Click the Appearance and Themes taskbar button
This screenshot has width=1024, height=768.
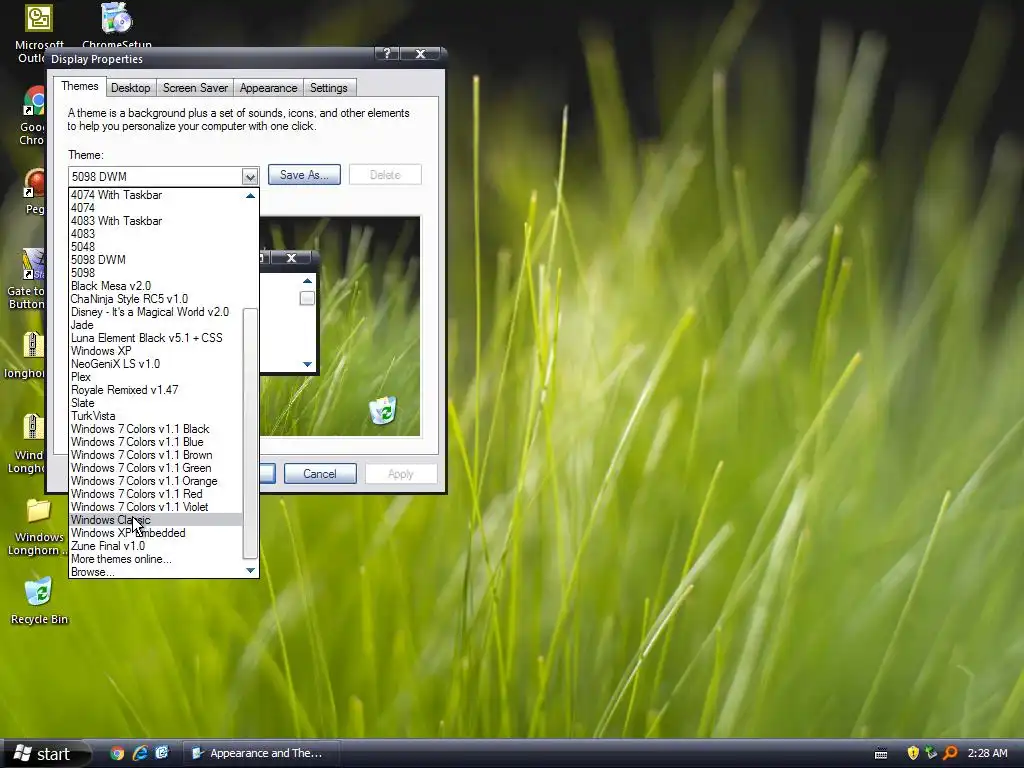[x=261, y=753]
